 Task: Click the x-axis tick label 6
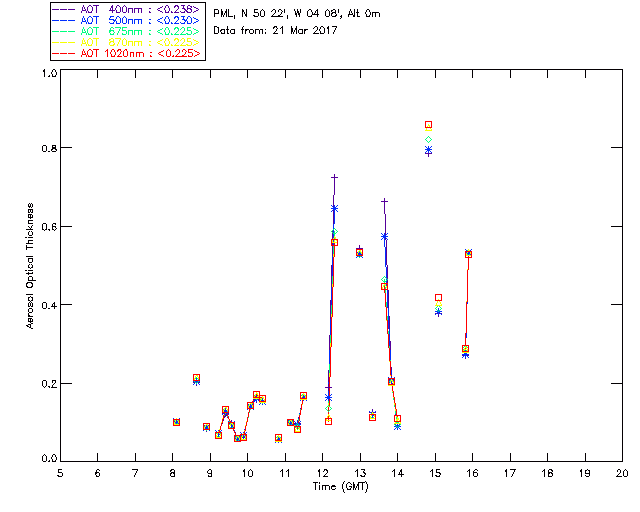(x=98, y=473)
